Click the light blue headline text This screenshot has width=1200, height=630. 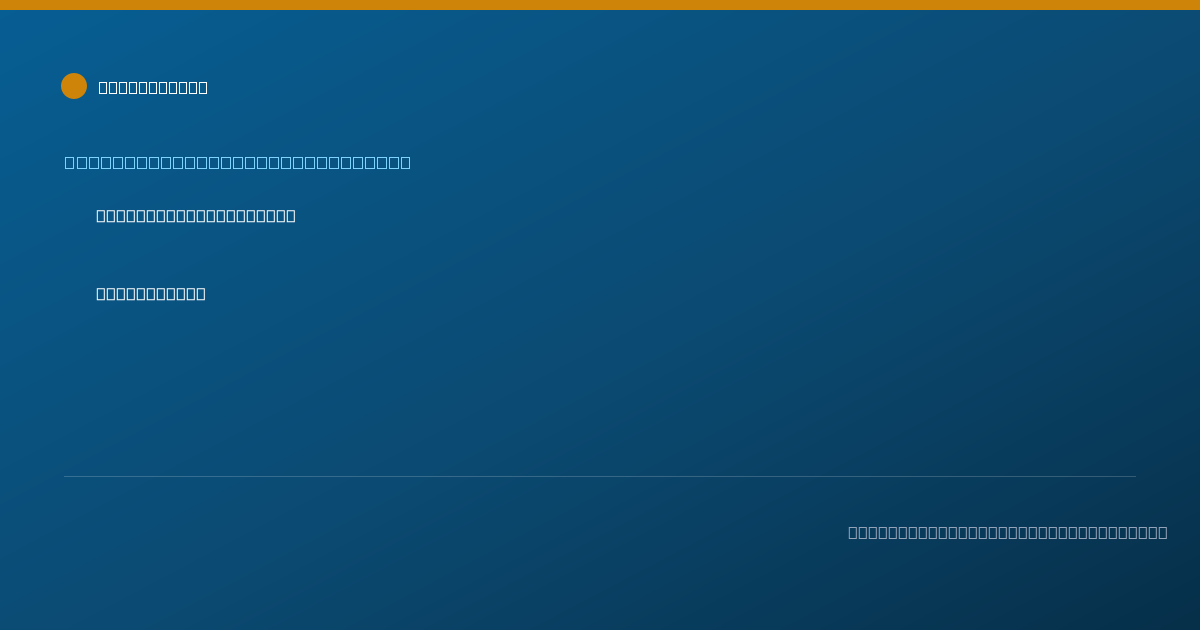pyautogui.click(x=237, y=162)
